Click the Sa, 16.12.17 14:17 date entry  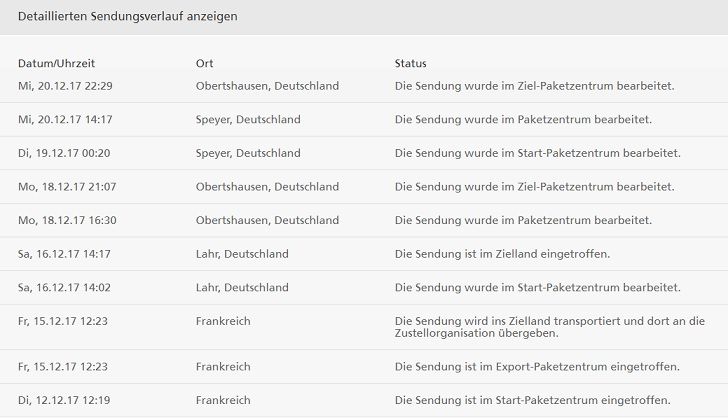64,254
